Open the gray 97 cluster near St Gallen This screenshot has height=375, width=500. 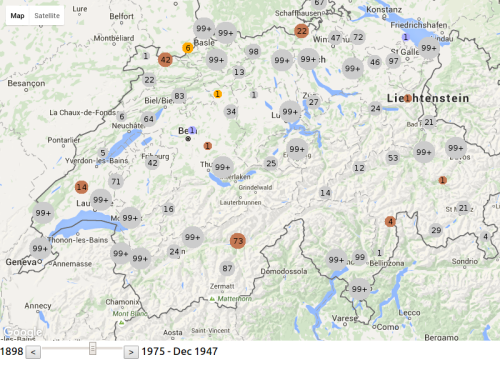pyautogui.click(x=393, y=61)
